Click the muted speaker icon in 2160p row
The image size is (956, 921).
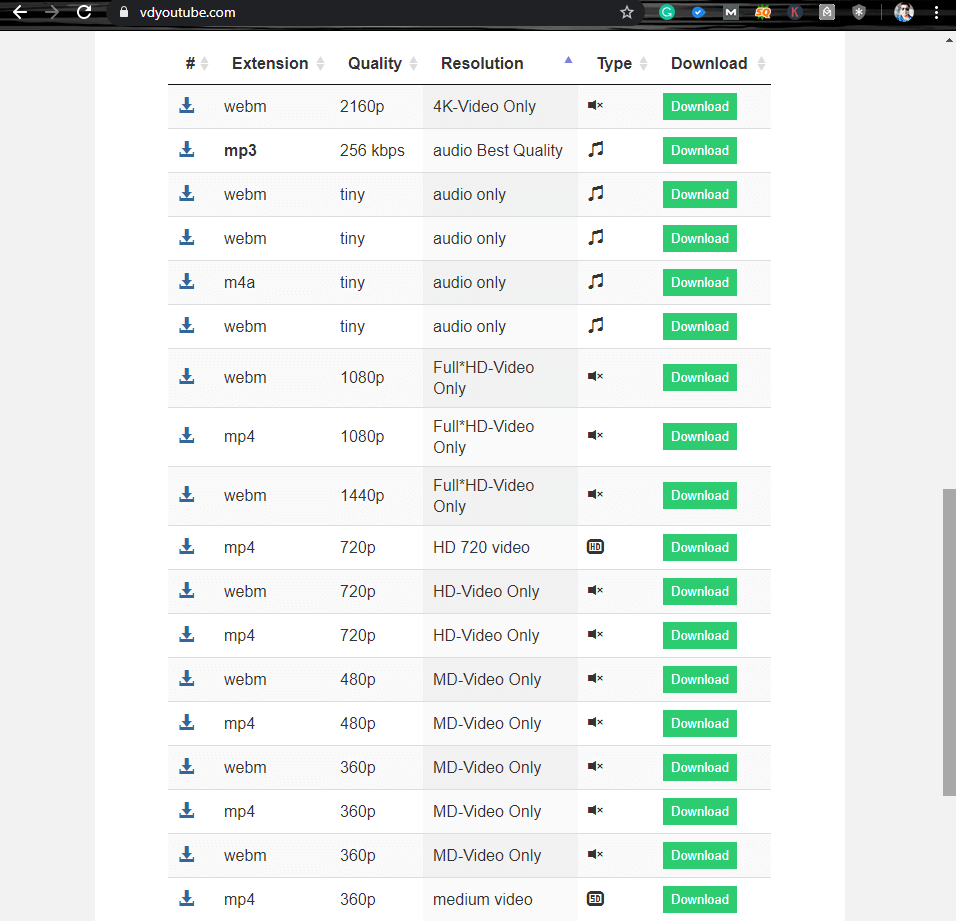595,106
